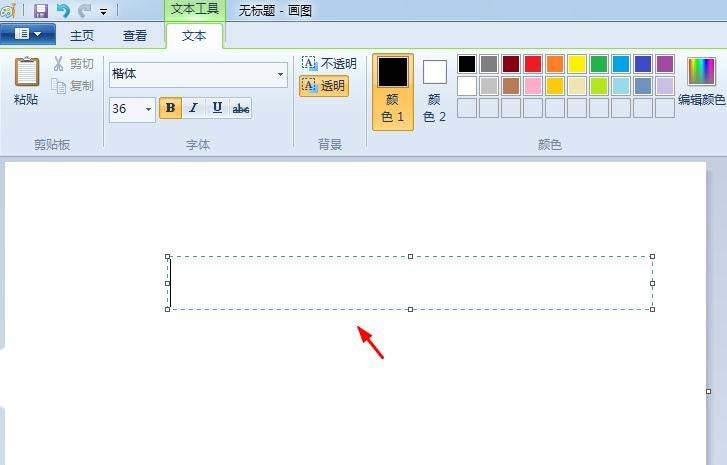Click the Save icon in quick access toolbar
This screenshot has height=465, width=727.
tap(41, 10)
